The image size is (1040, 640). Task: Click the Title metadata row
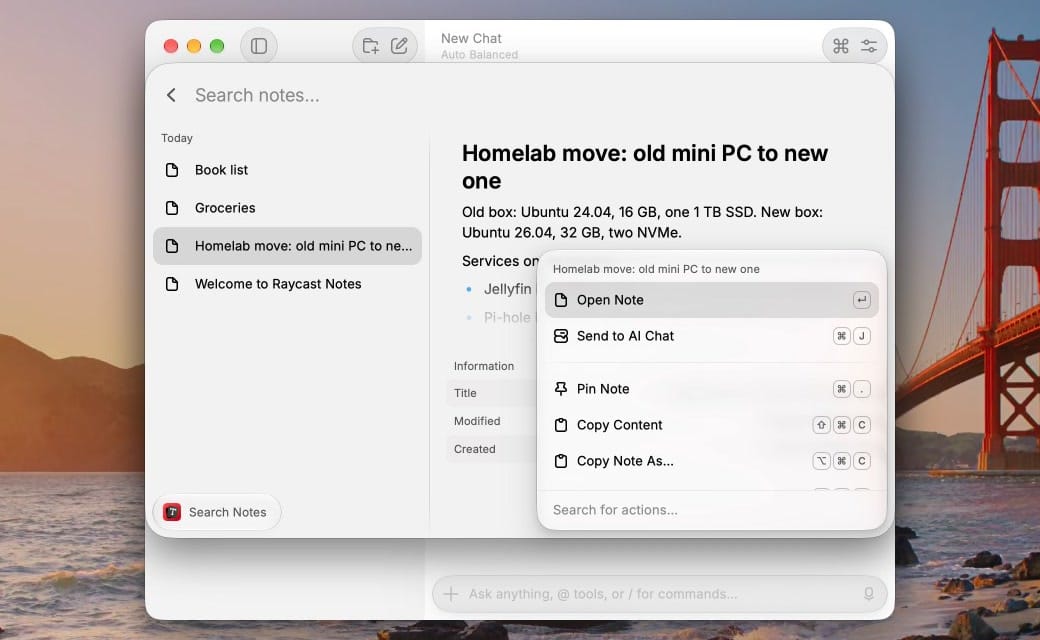click(x=492, y=393)
